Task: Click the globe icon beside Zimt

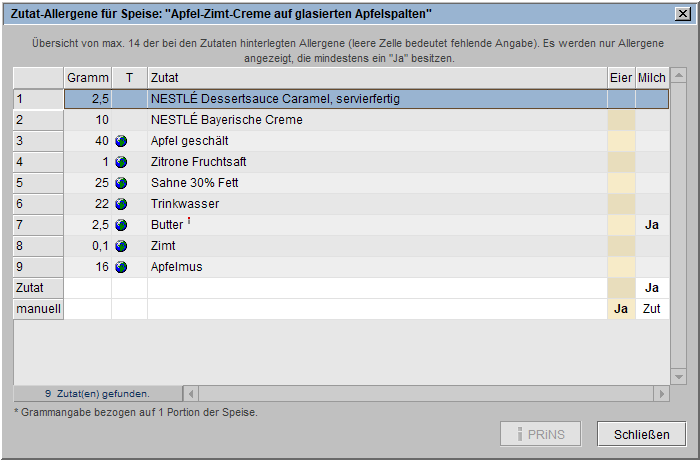Action: point(121,246)
